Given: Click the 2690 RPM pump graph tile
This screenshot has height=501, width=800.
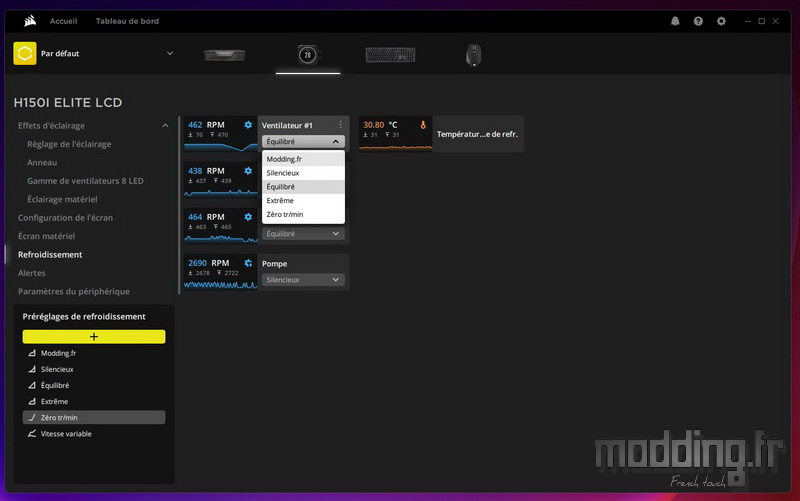Looking at the screenshot, I should [220, 272].
